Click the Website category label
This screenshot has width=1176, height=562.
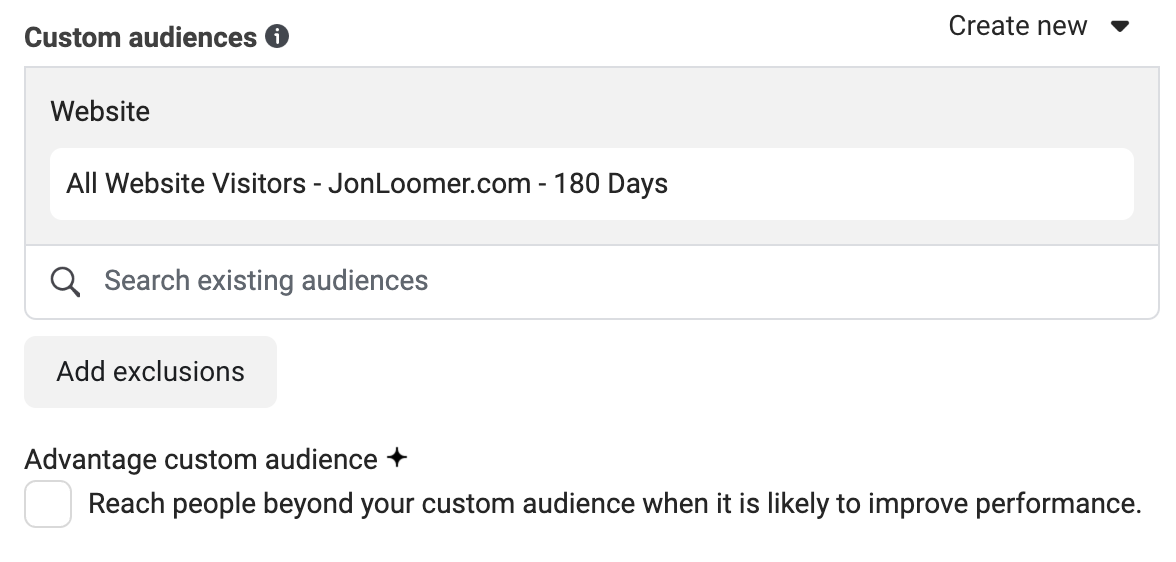pos(100,112)
